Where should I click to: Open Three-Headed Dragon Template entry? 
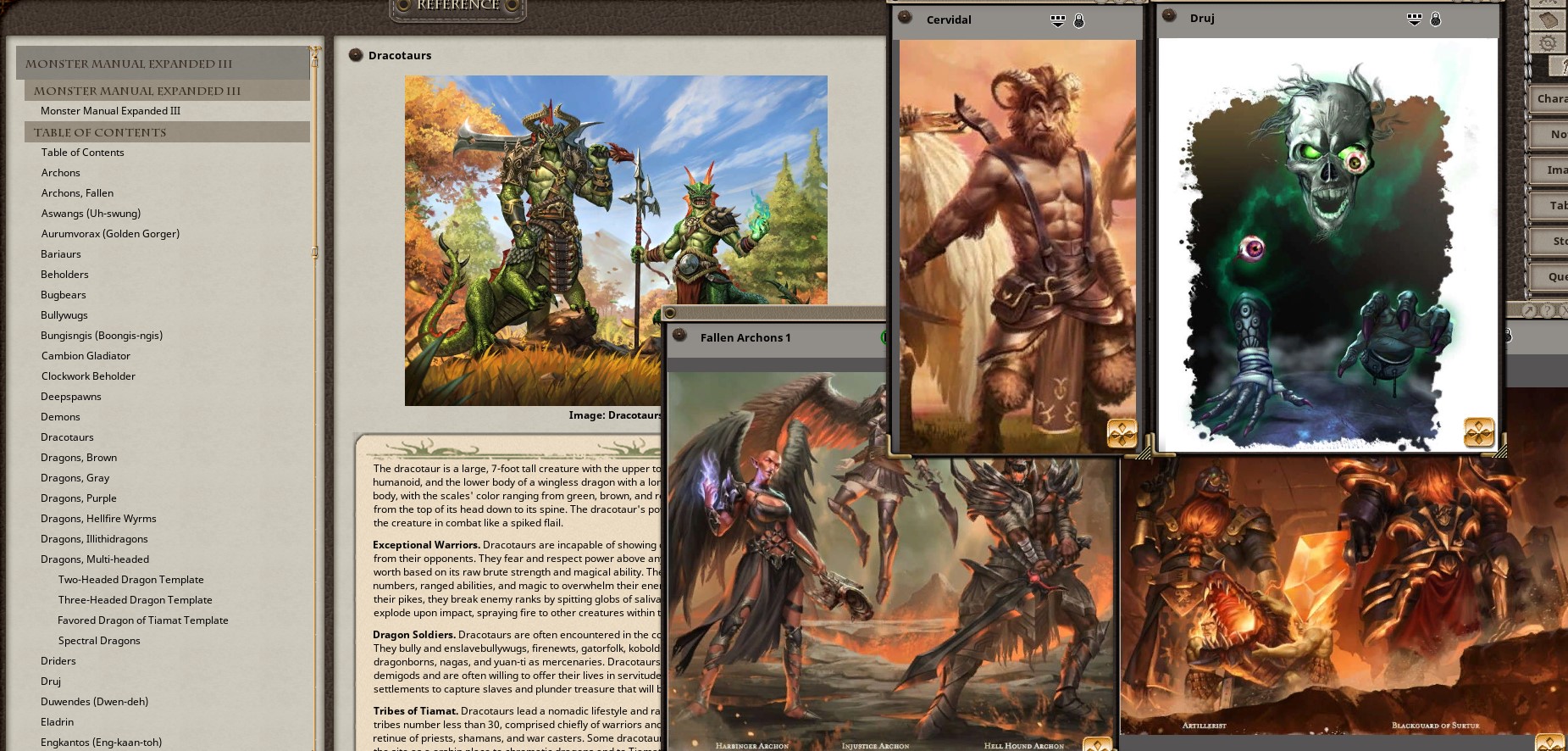135,600
